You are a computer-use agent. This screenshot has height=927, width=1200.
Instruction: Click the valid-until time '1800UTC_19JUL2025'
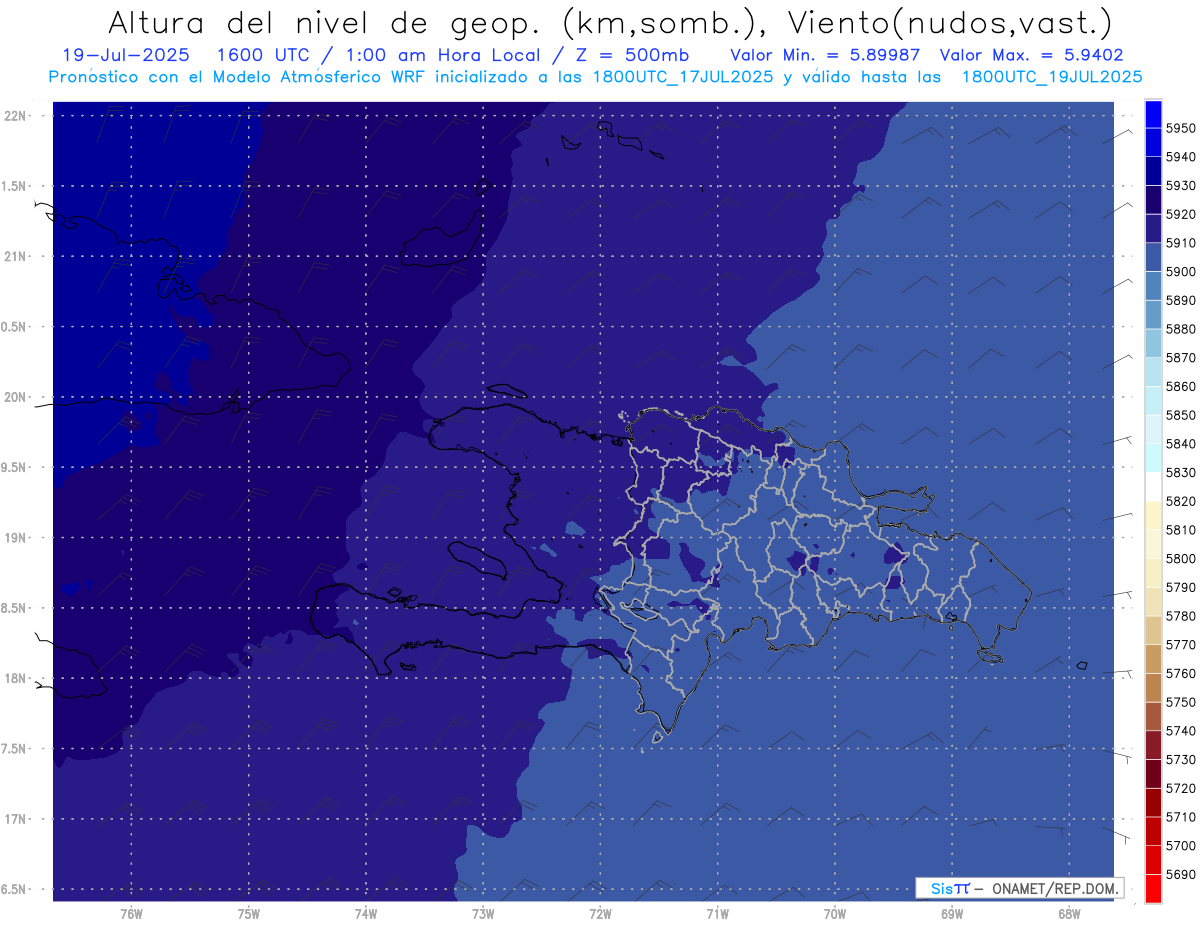tap(1051, 77)
